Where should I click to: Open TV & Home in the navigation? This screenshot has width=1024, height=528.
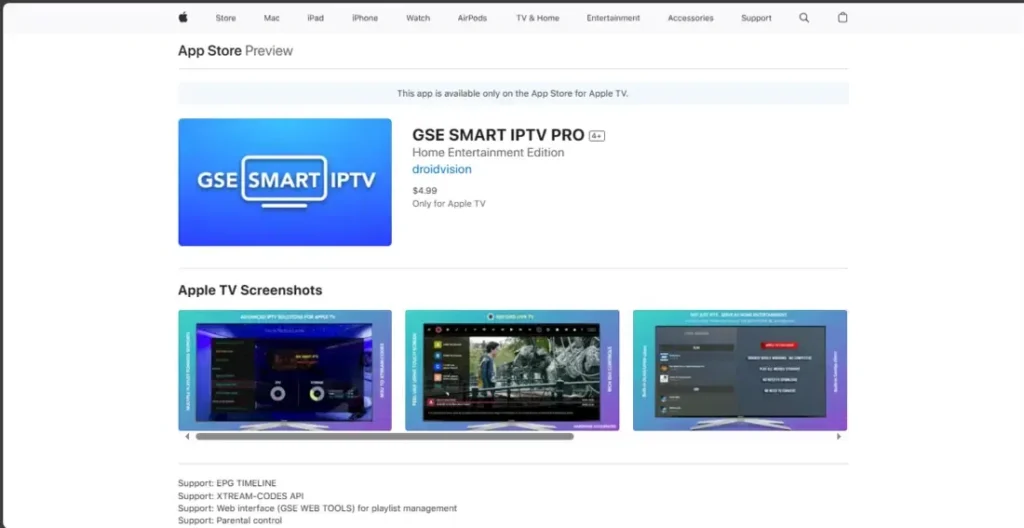tap(537, 18)
